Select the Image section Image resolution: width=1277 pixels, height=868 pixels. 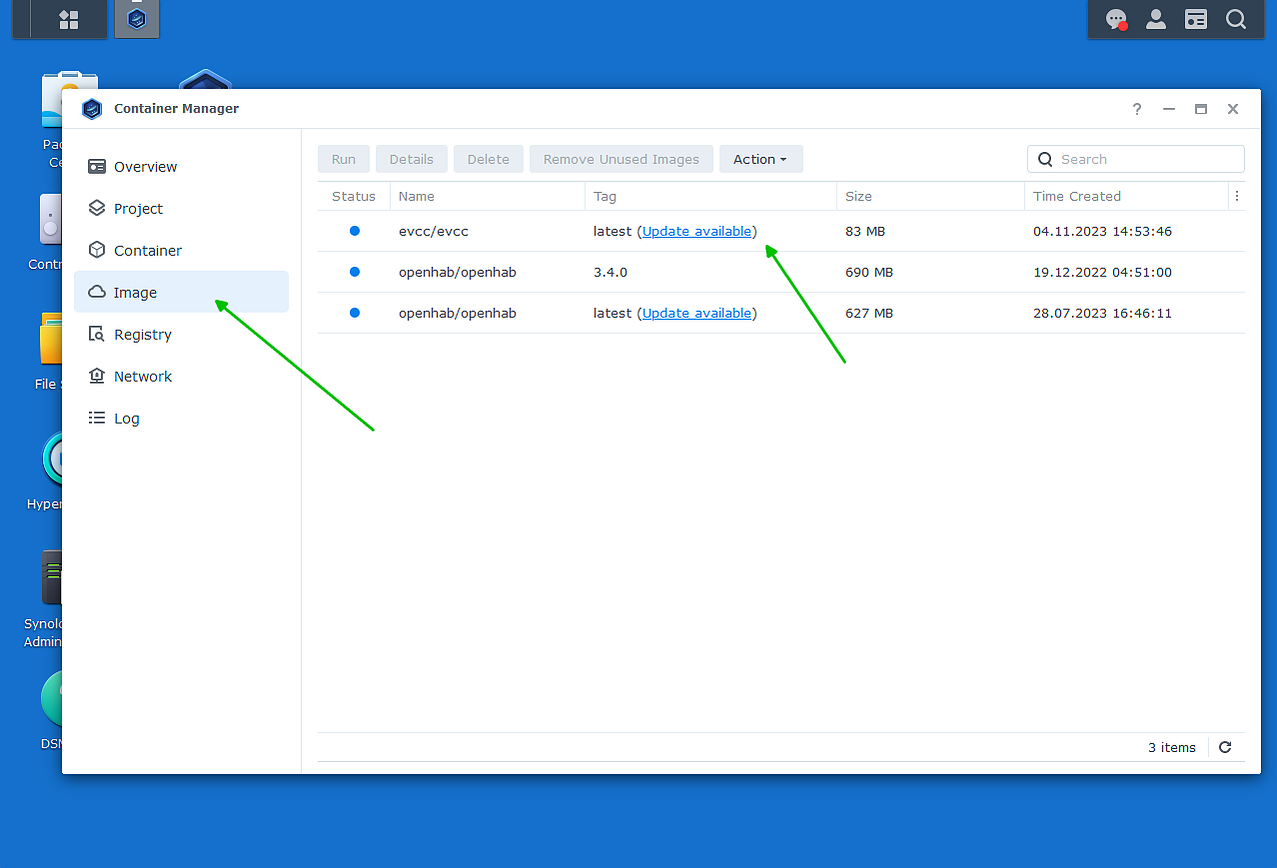click(x=181, y=292)
